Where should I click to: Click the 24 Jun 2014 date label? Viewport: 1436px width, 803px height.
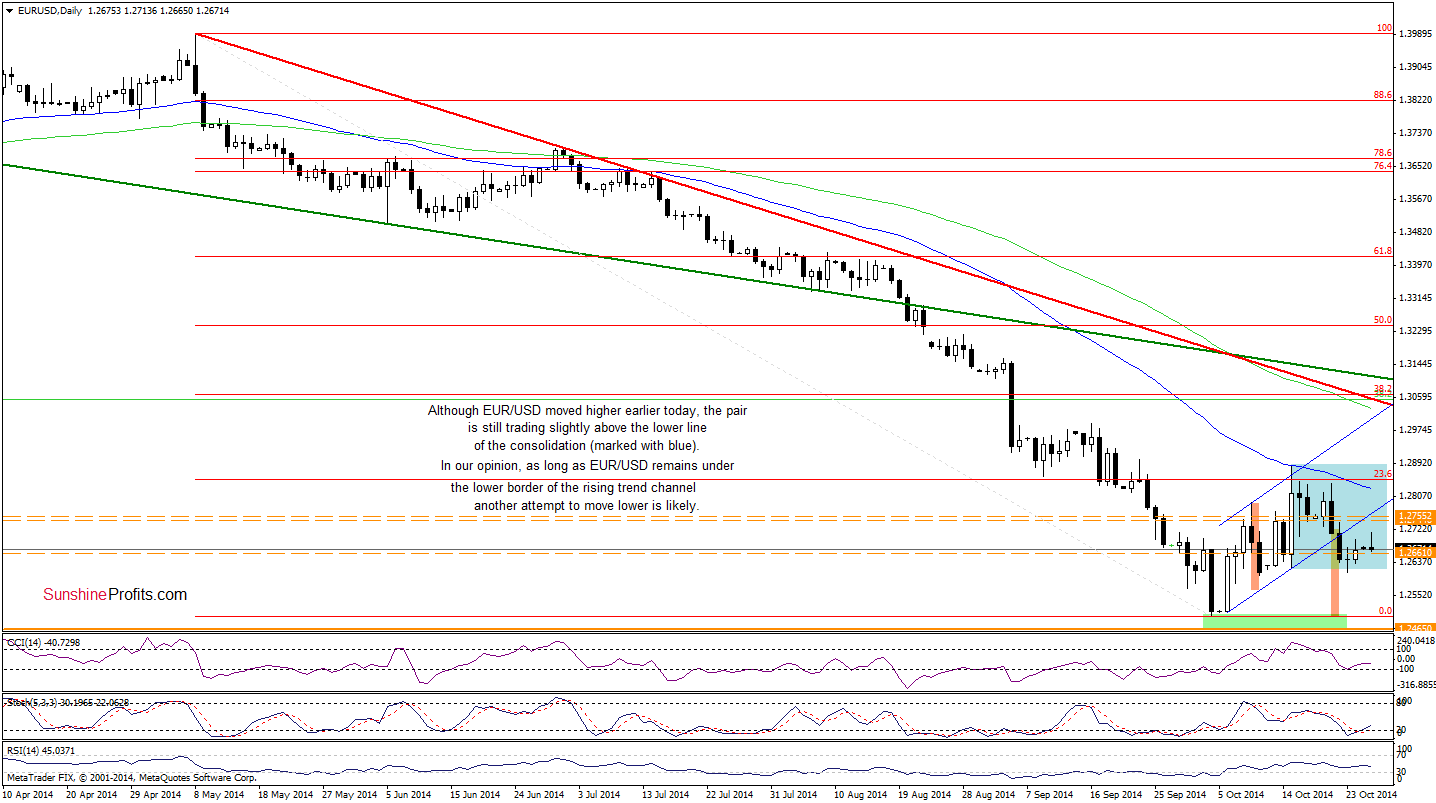[540, 794]
